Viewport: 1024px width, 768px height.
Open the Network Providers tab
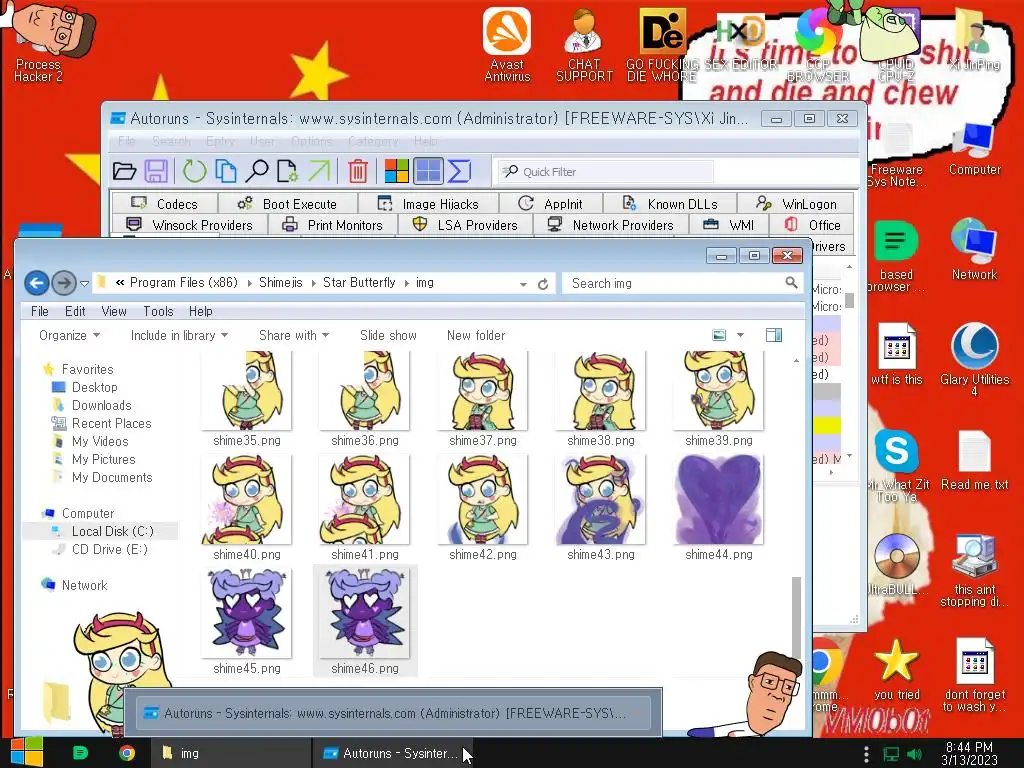611,225
